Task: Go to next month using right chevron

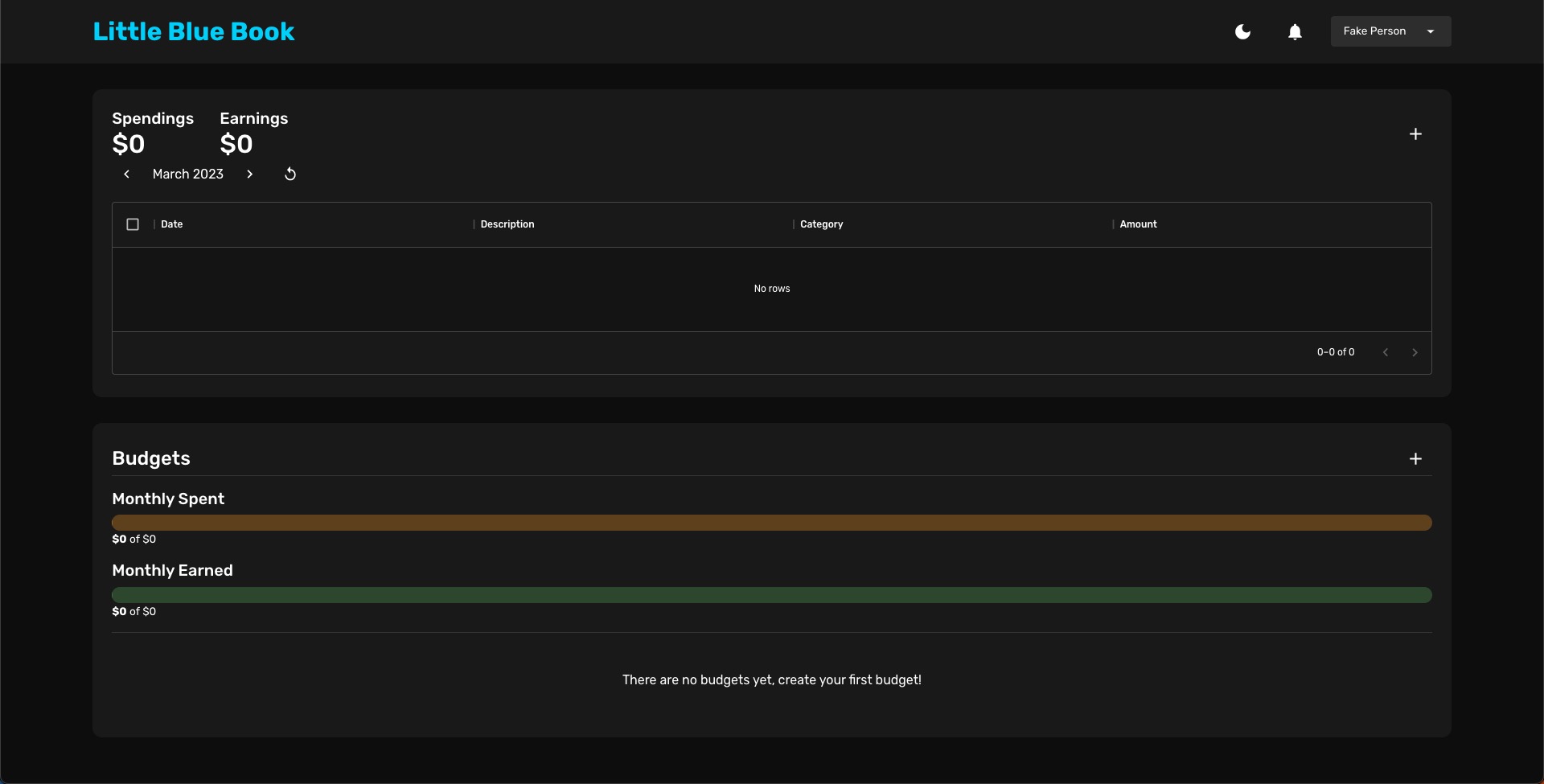Action: coord(250,174)
